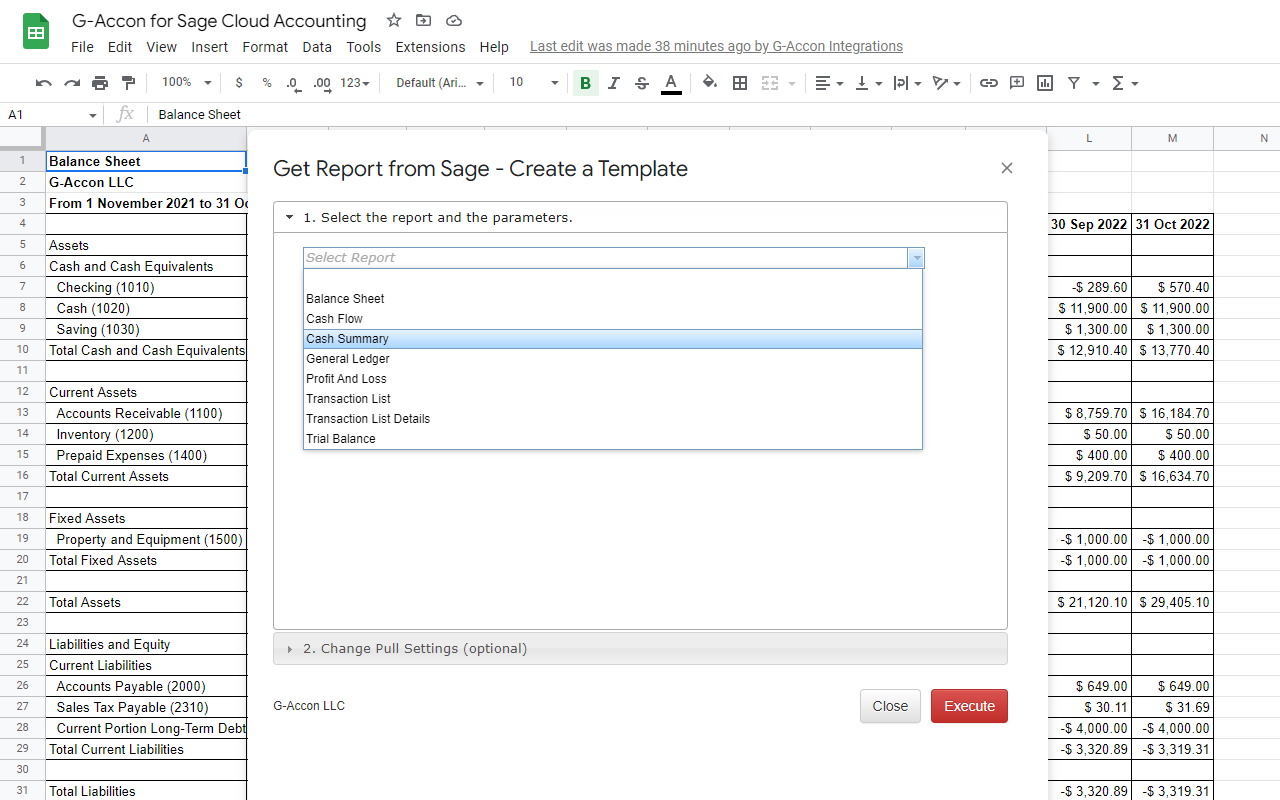Toggle strikethrough formatting
This screenshot has height=800, width=1280.
pyautogui.click(x=642, y=83)
